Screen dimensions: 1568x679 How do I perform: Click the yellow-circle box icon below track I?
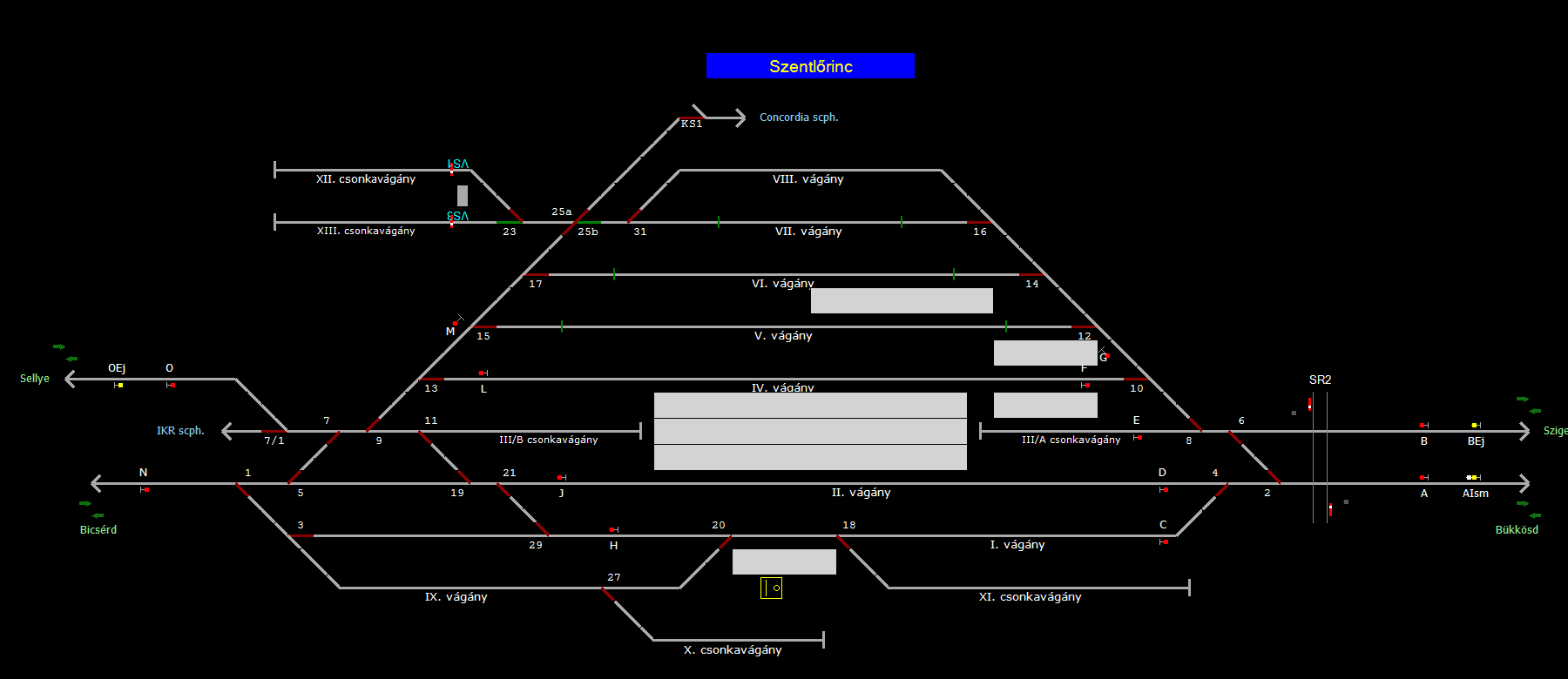coord(771,588)
